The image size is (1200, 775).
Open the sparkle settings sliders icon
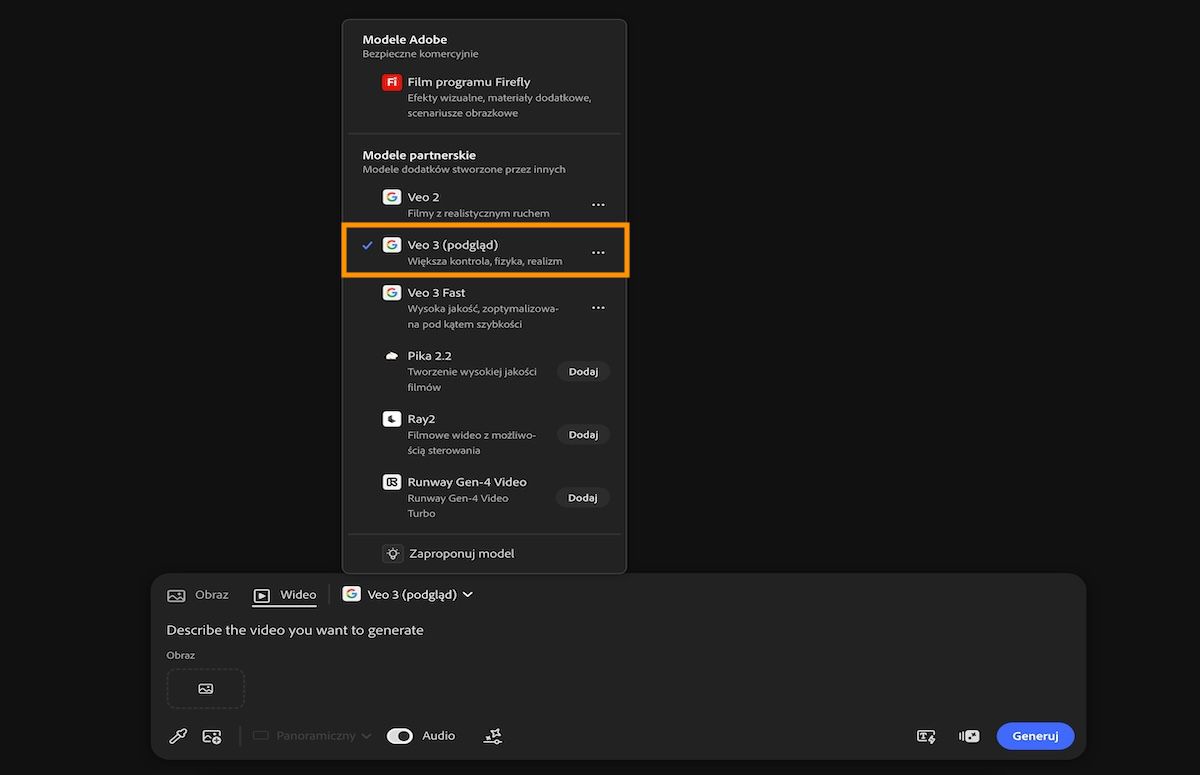[x=493, y=736]
